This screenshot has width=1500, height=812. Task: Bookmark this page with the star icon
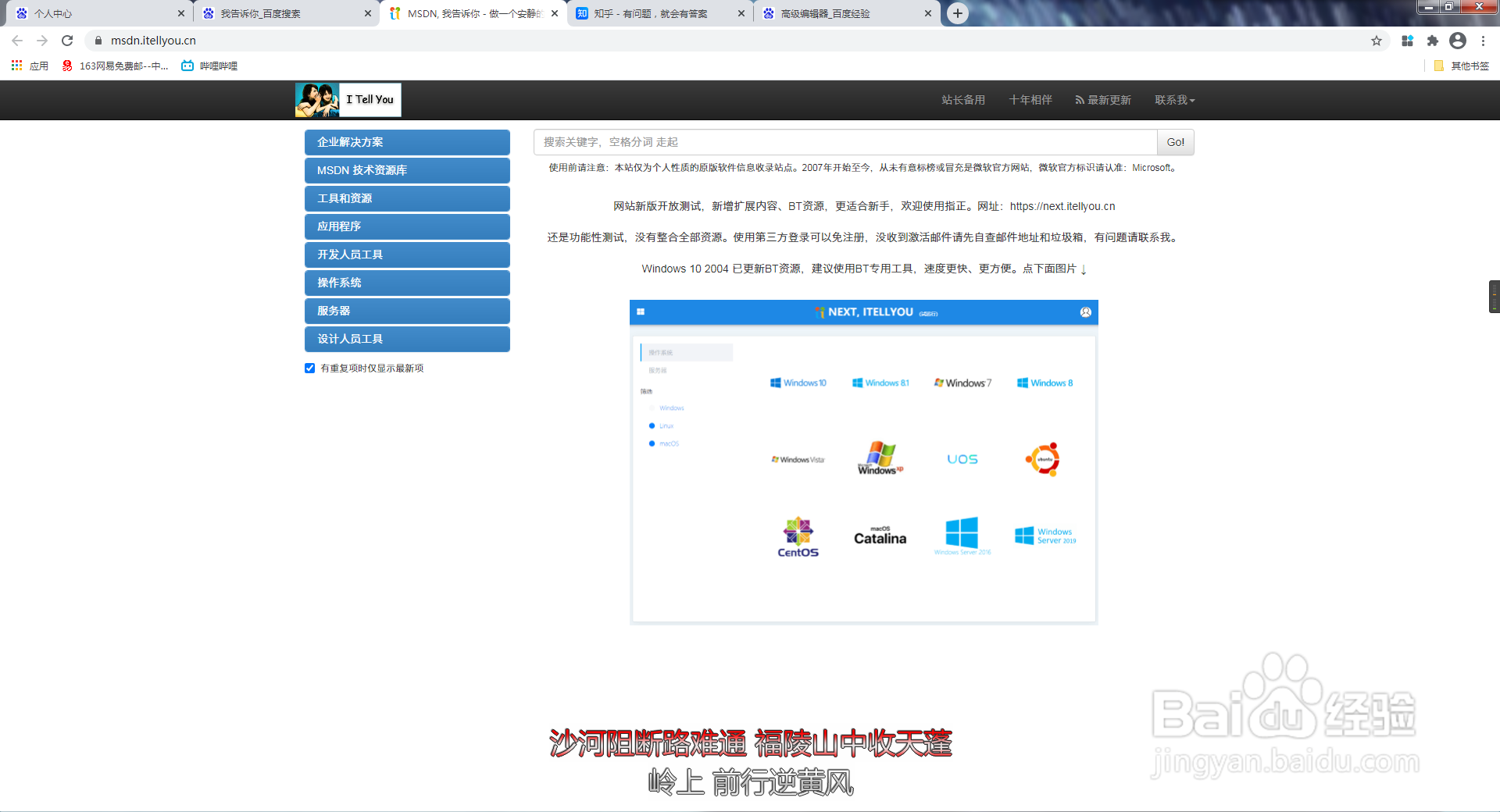1377,41
